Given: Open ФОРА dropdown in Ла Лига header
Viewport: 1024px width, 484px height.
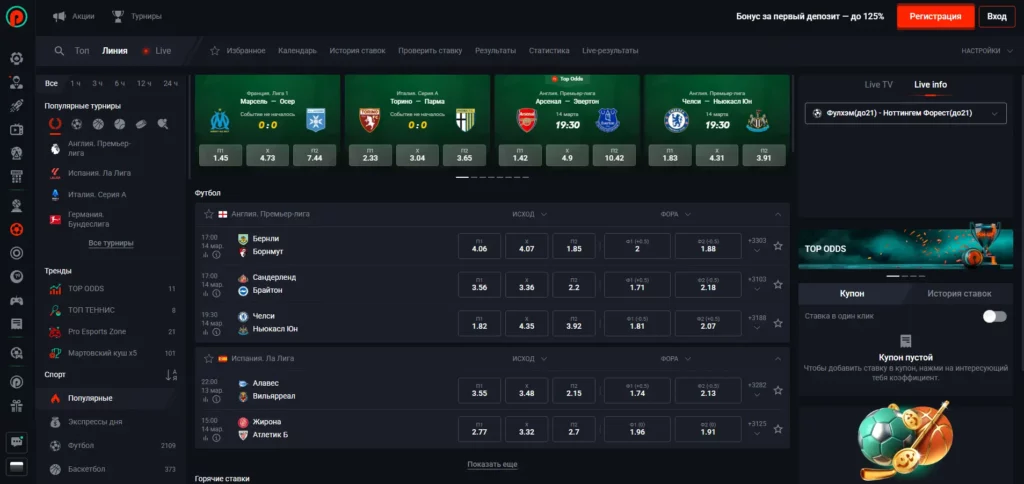Looking at the screenshot, I should pyautogui.click(x=675, y=359).
